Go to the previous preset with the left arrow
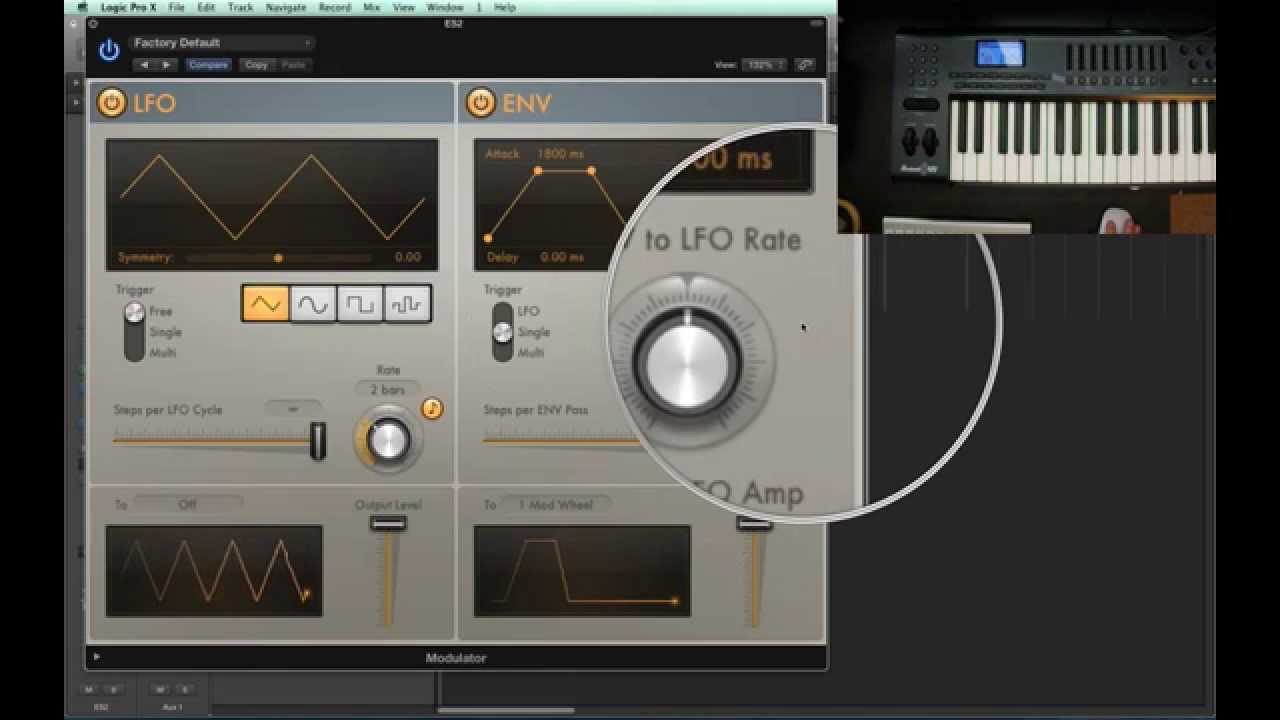 [x=144, y=65]
